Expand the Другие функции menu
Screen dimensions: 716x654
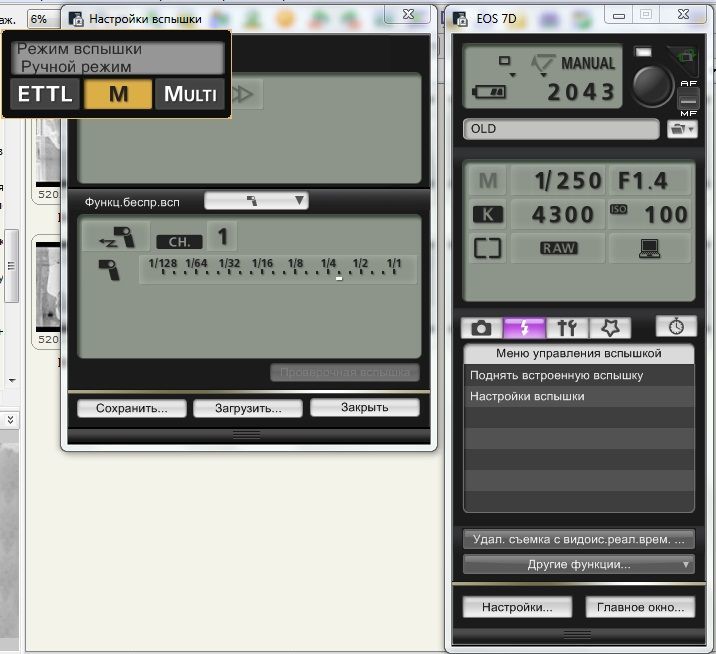pos(579,564)
